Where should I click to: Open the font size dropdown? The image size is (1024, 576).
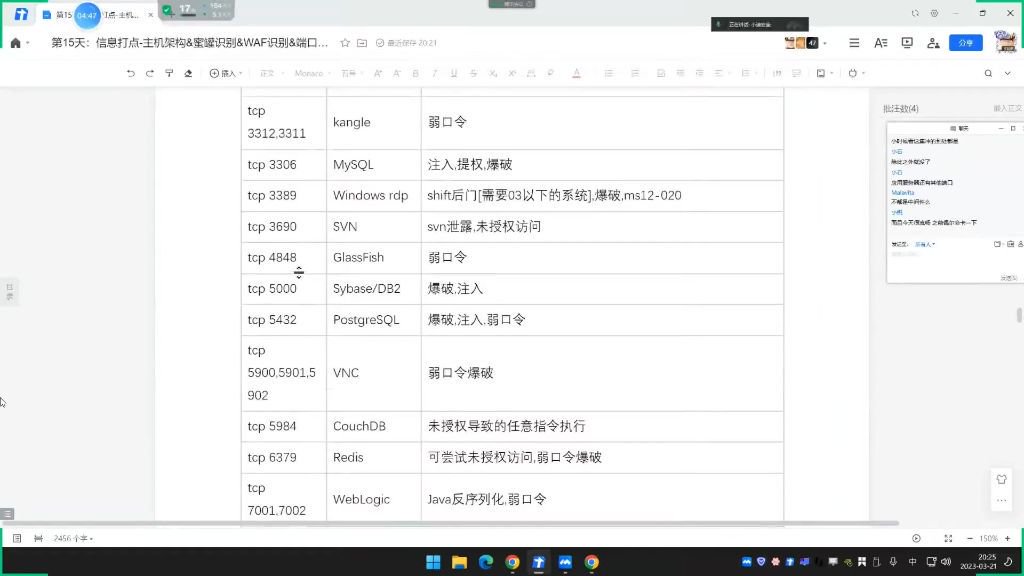[352, 73]
